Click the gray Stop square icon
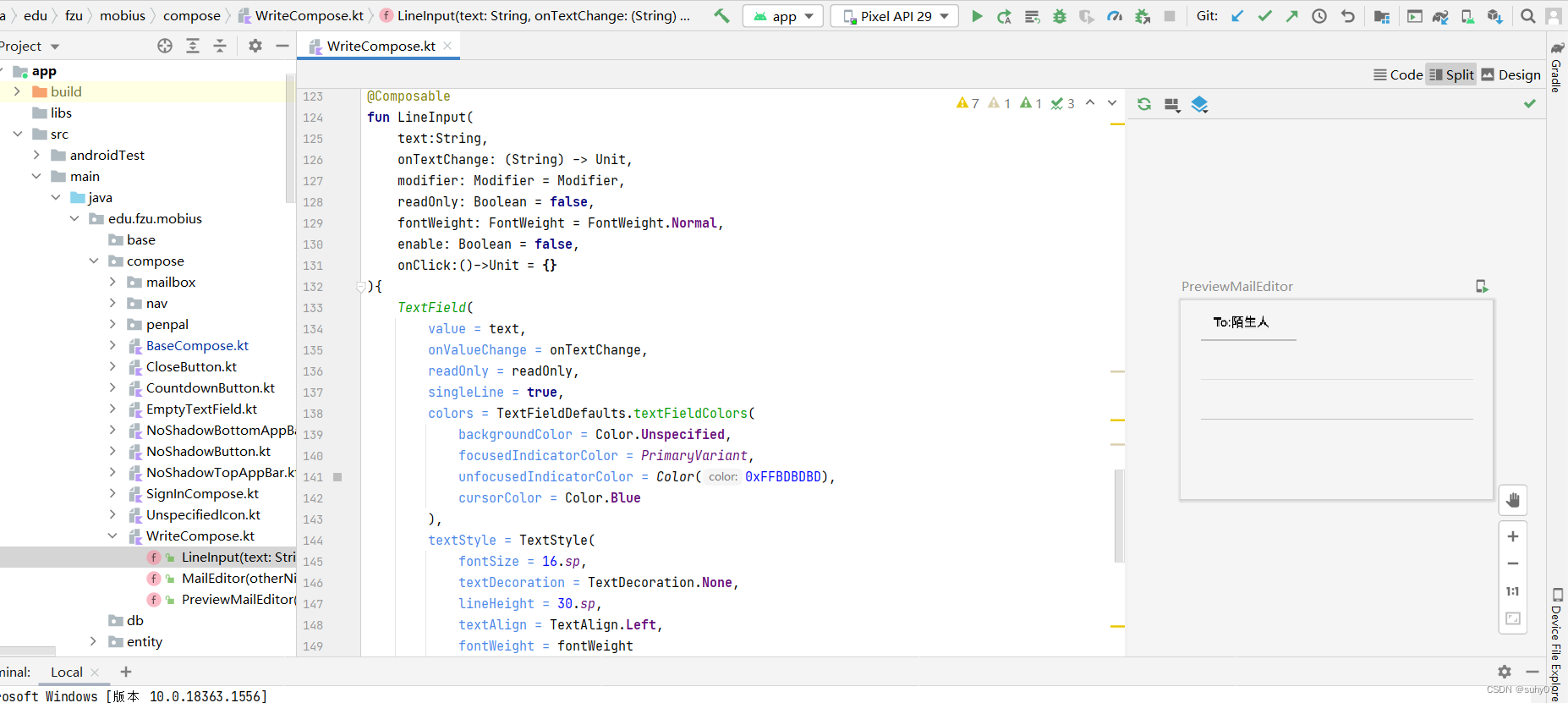 pyautogui.click(x=1170, y=16)
